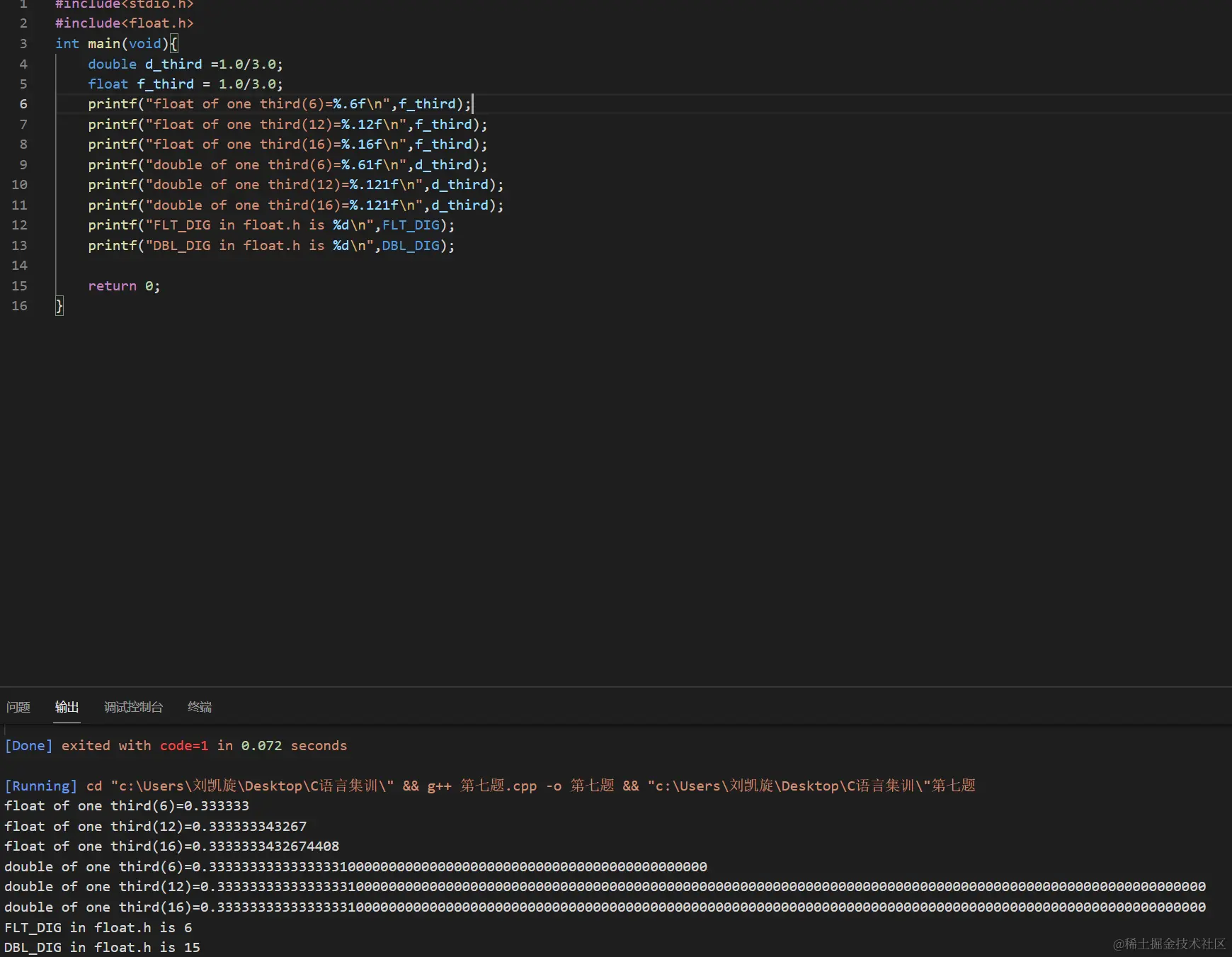Click the printf line with %.6f format
The height and width of the screenshot is (957, 1232).
[x=280, y=104]
